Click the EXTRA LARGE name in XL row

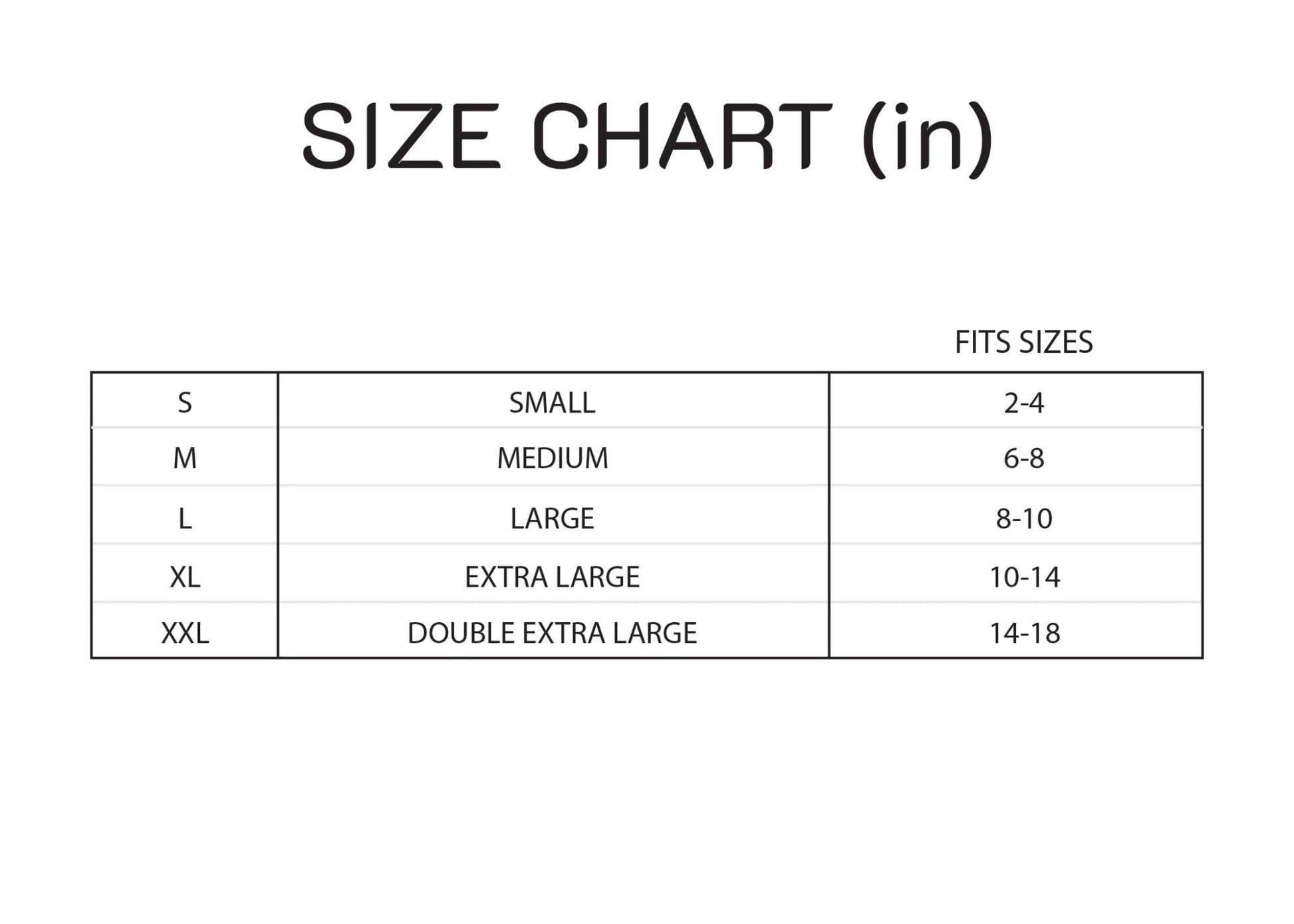point(552,577)
